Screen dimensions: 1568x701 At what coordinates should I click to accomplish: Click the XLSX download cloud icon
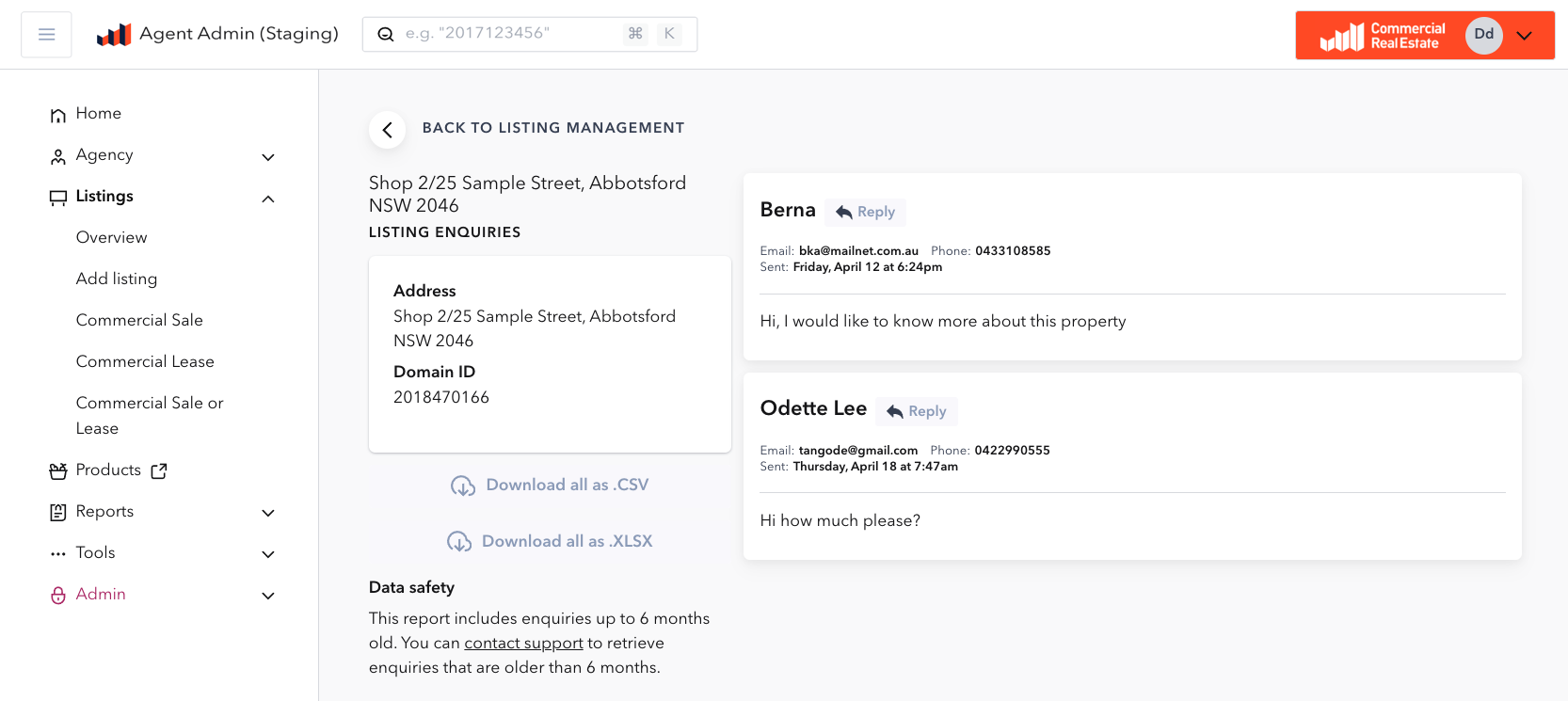[x=459, y=542]
